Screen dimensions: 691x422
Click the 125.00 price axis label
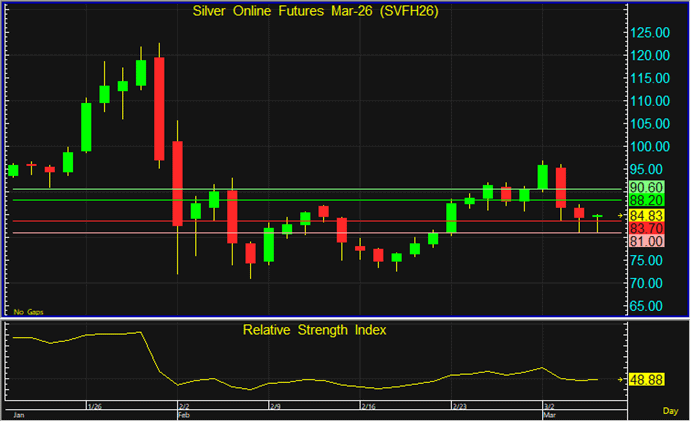point(648,32)
